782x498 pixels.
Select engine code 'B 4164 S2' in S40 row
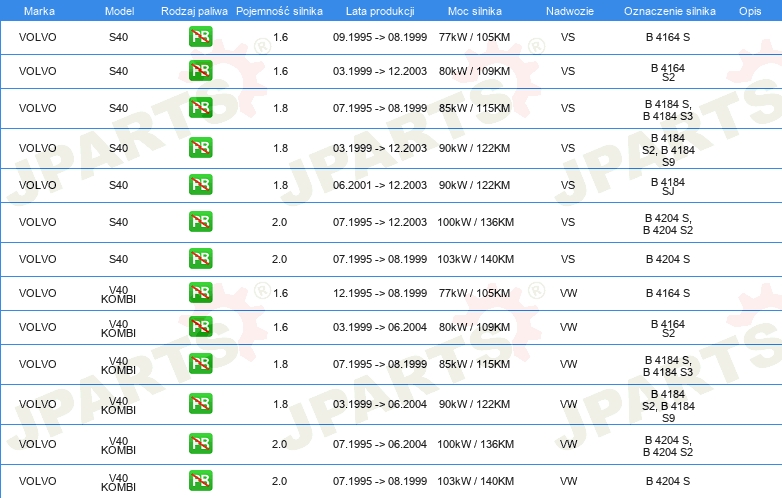668,72
